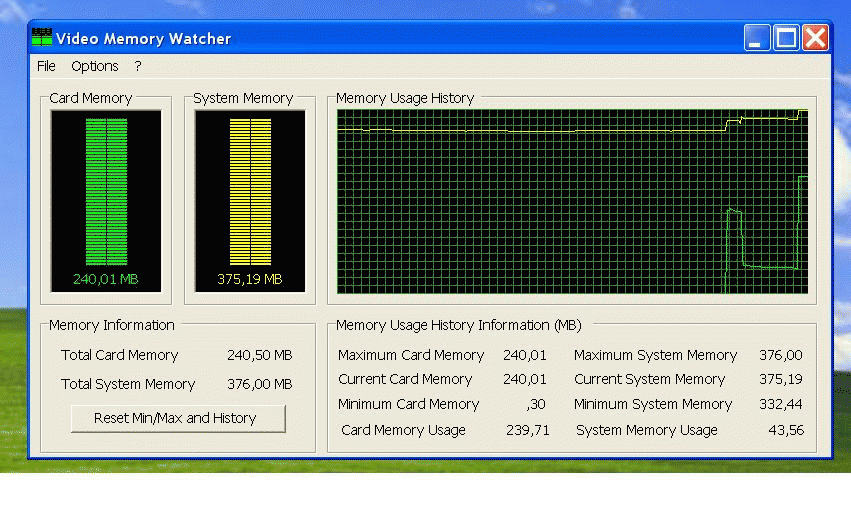Image resolution: width=851 pixels, height=518 pixels.
Task: Click the Video Memory Watcher title bar icon
Action: [x=41, y=38]
